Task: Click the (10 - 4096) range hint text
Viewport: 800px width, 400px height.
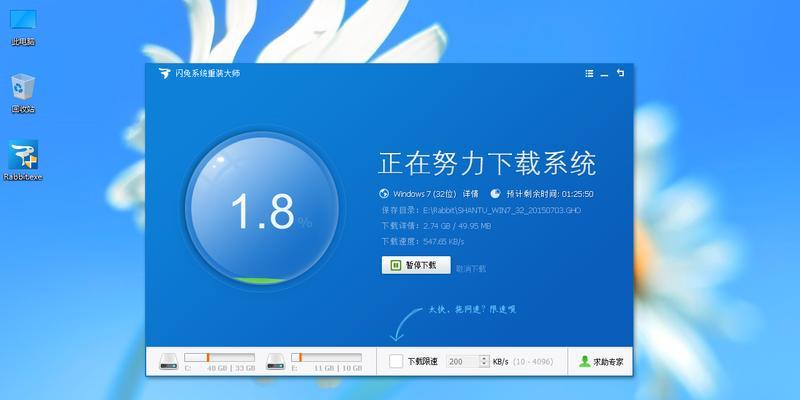Action: [x=533, y=362]
